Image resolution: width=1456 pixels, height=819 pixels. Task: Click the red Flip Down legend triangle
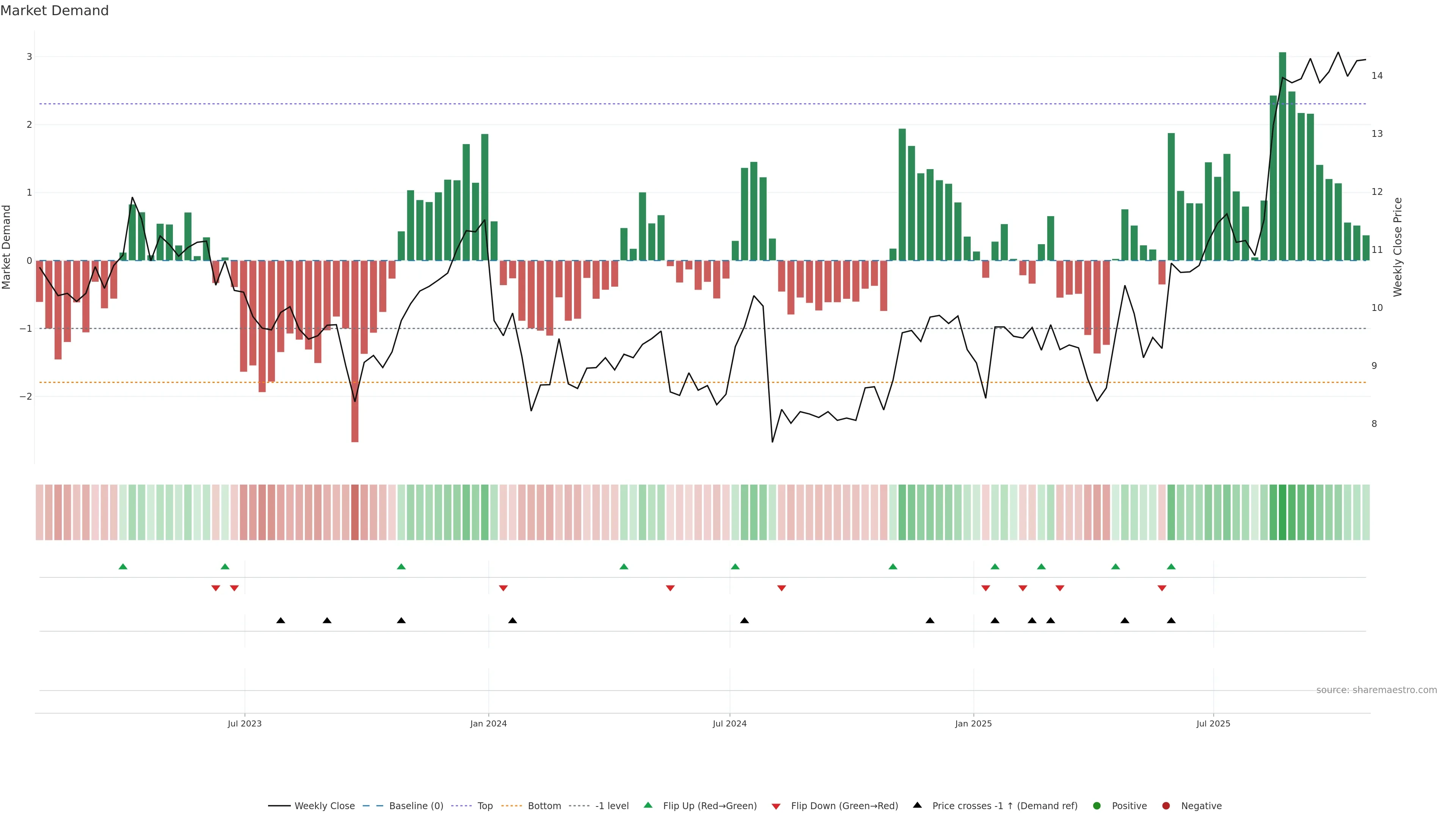775,806
